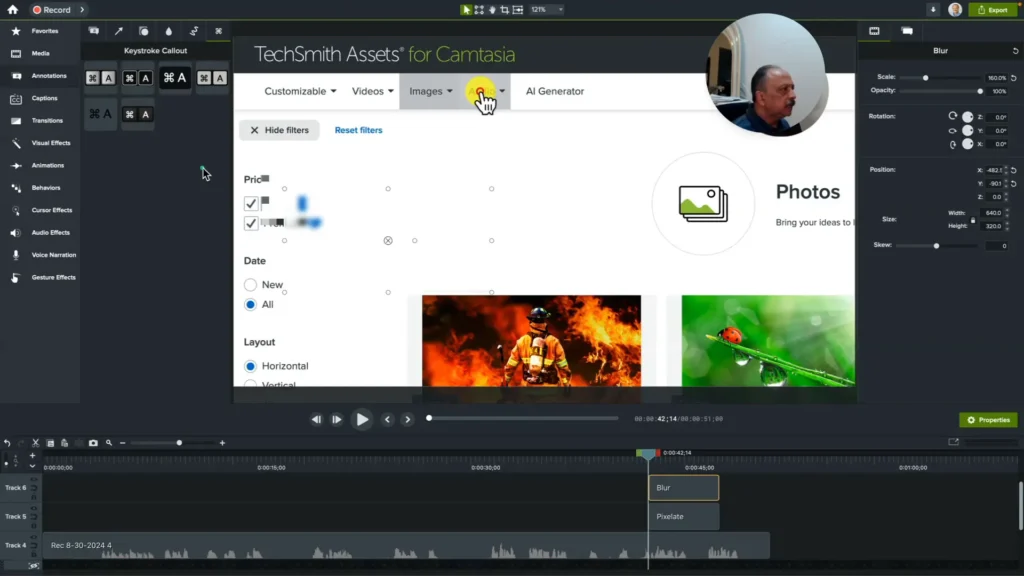This screenshot has height=576, width=1024.
Task: Capture frame with the camera snapshot icon
Action: coord(93,443)
